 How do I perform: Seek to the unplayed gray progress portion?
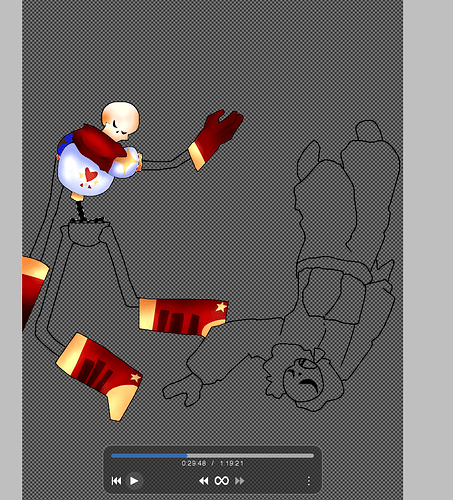[250, 455]
